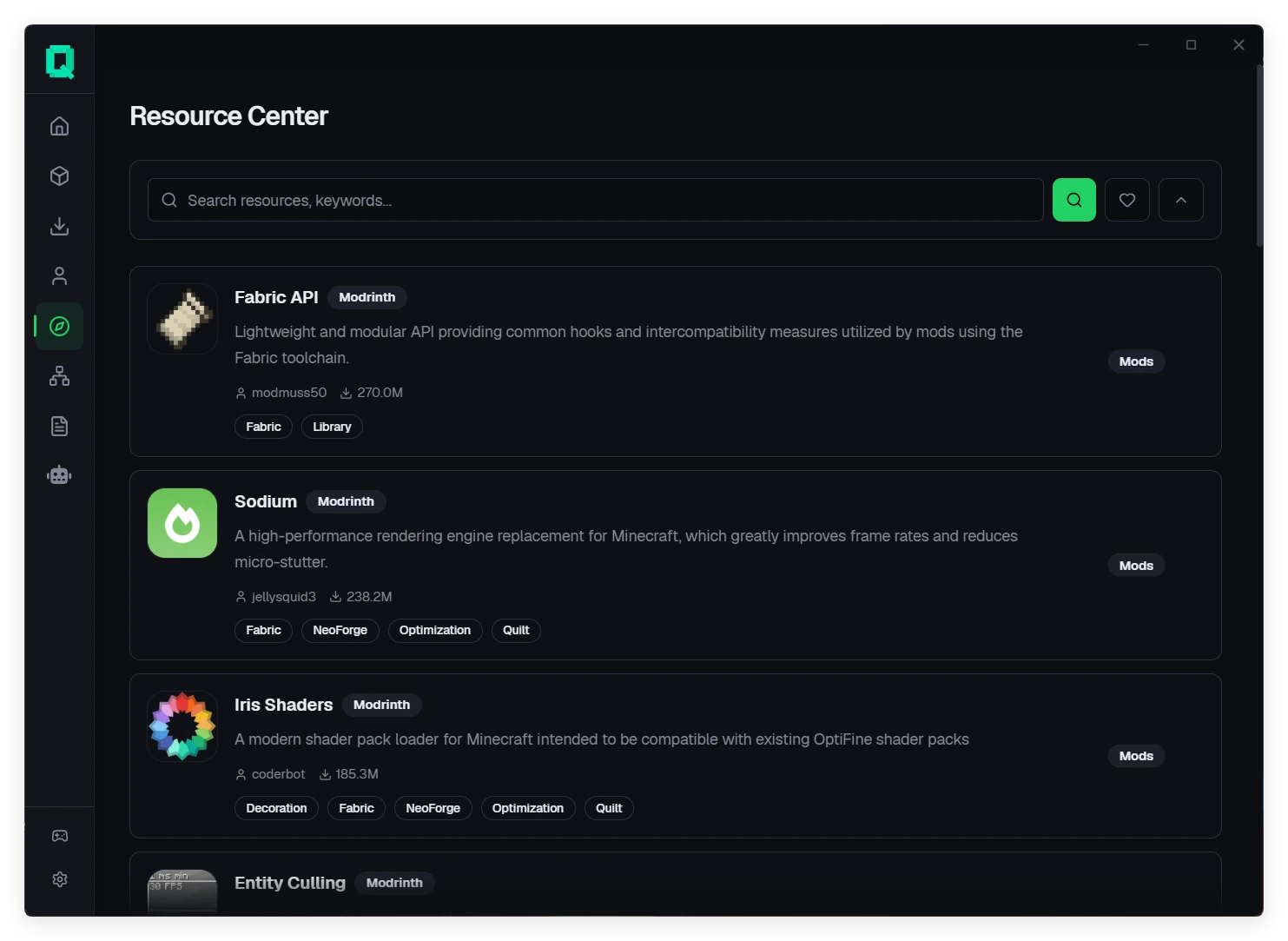This screenshot has height=941, width=1288.
Task: Click author name coderbot
Action: 279,774
